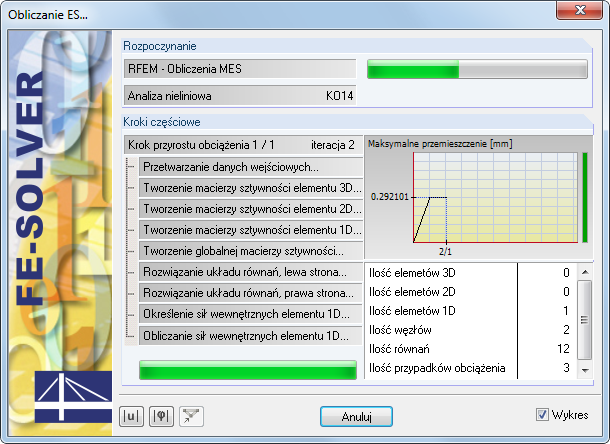Click the vertical green bar beside the graph
The image size is (610, 444).
coord(585,197)
